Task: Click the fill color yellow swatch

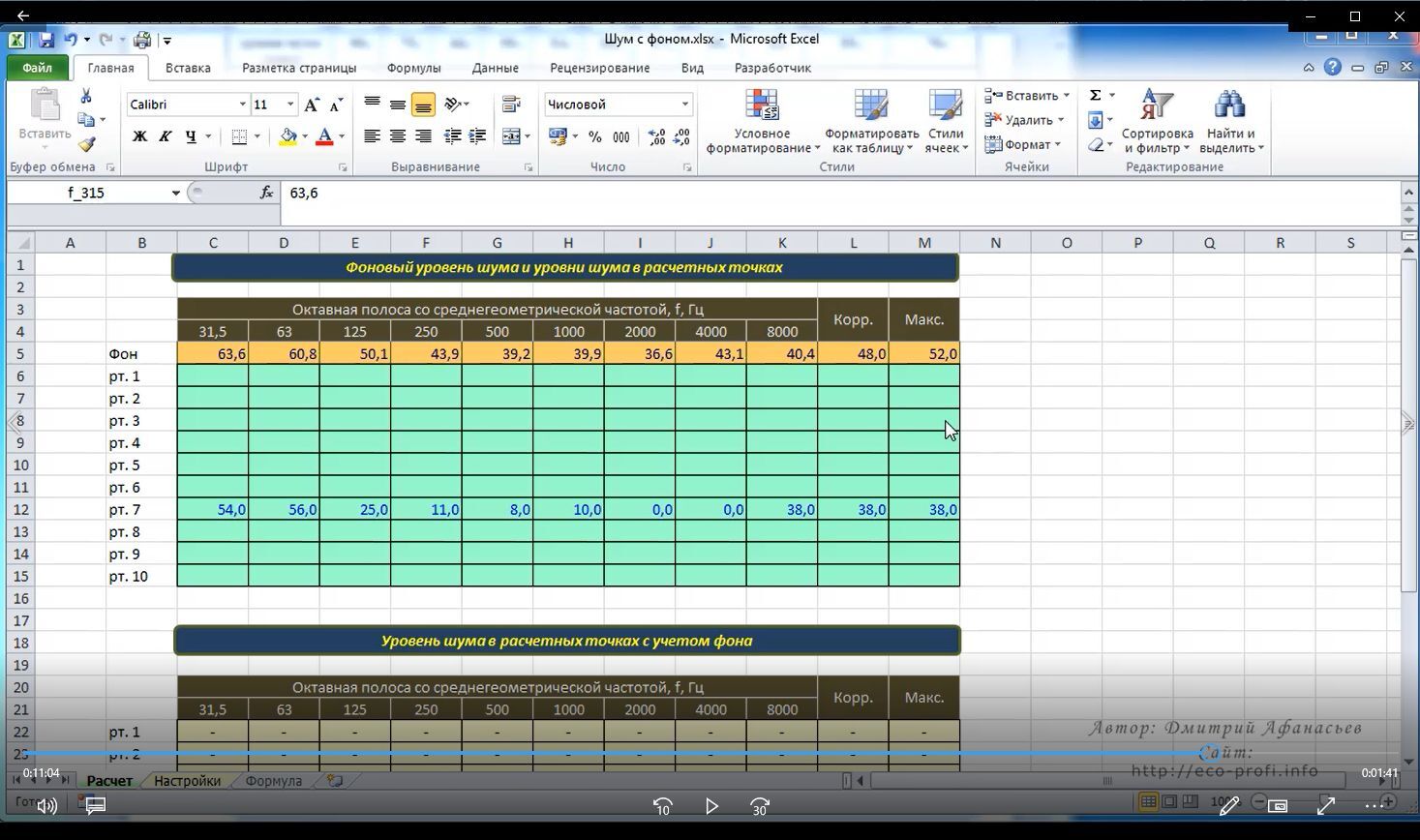Action: tap(287, 136)
